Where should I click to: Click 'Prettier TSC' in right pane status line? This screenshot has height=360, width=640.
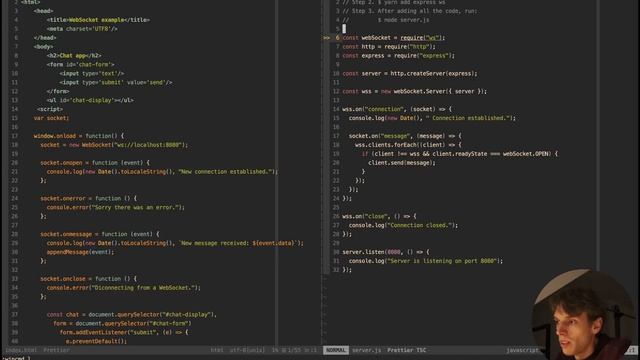tap(407, 350)
